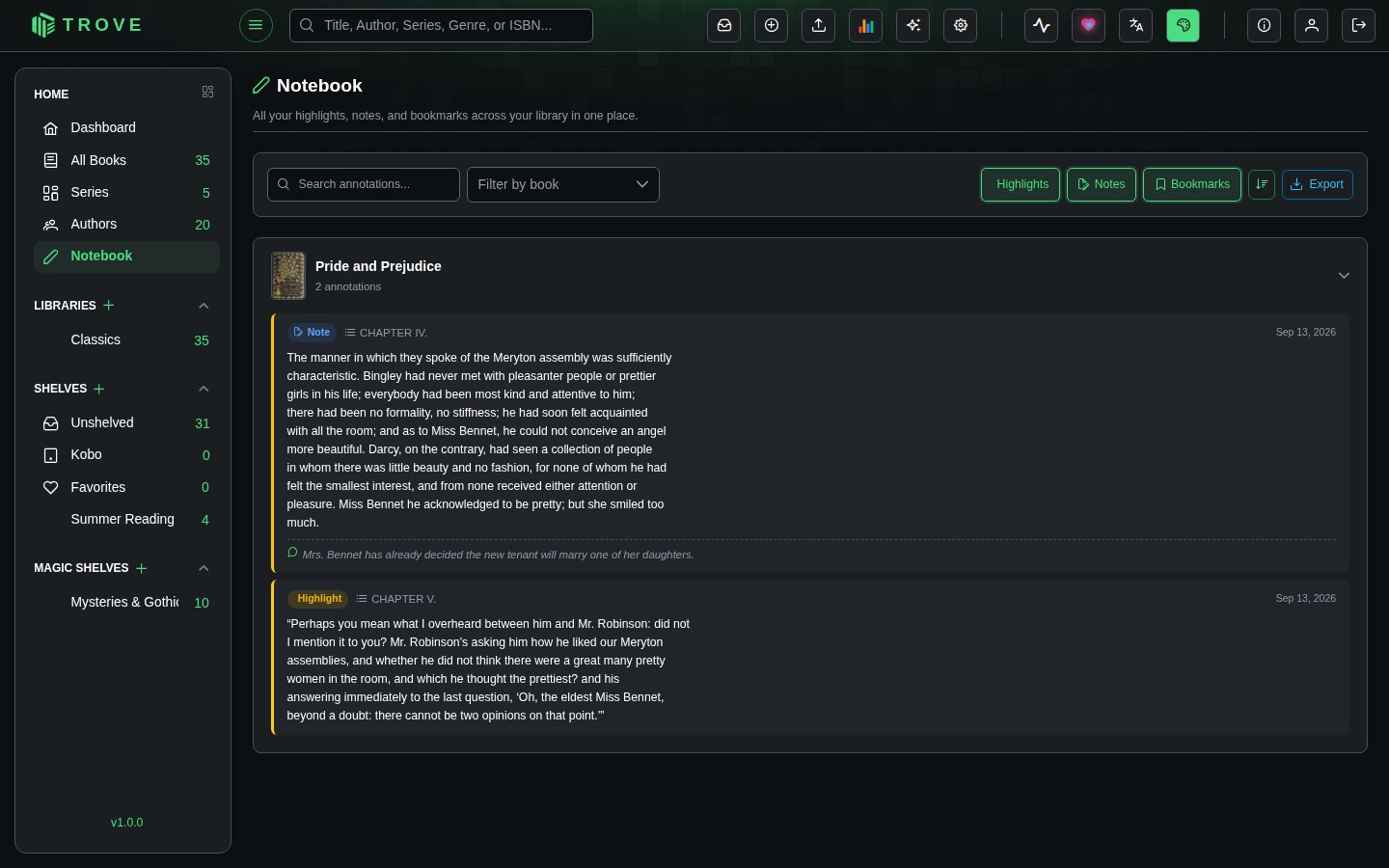Toggle the Notes filter
This screenshot has height=868, width=1389.
[1102, 184]
